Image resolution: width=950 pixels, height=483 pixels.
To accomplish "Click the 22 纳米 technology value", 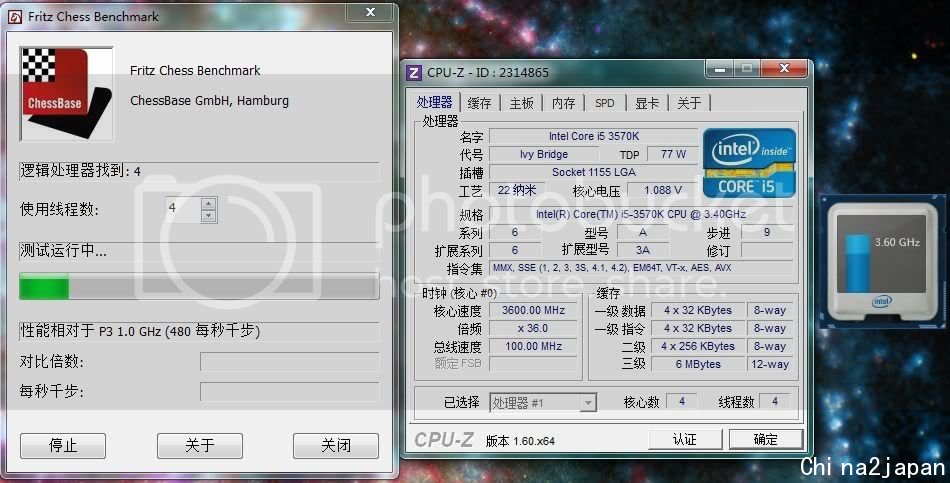I will point(517,190).
